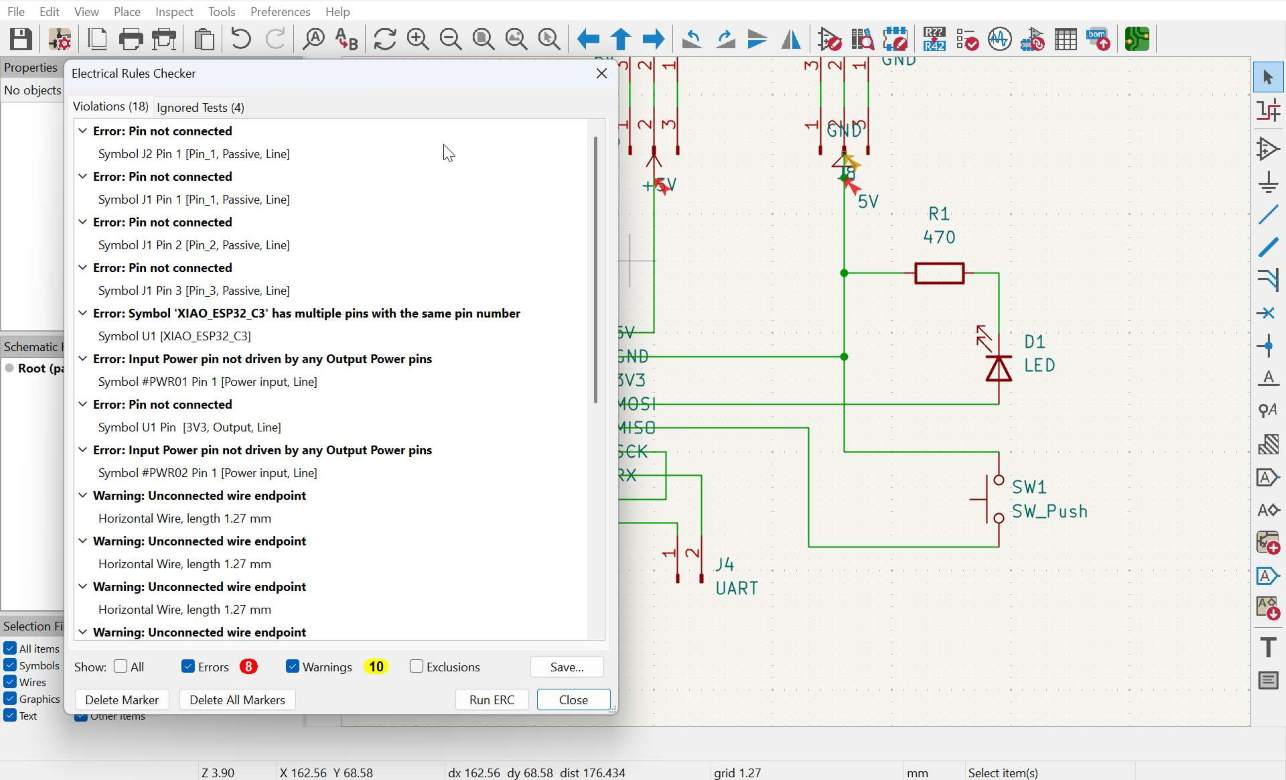The height and width of the screenshot is (780, 1286).
Task: Select the Add Text tool
Action: click(x=1268, y=647)
